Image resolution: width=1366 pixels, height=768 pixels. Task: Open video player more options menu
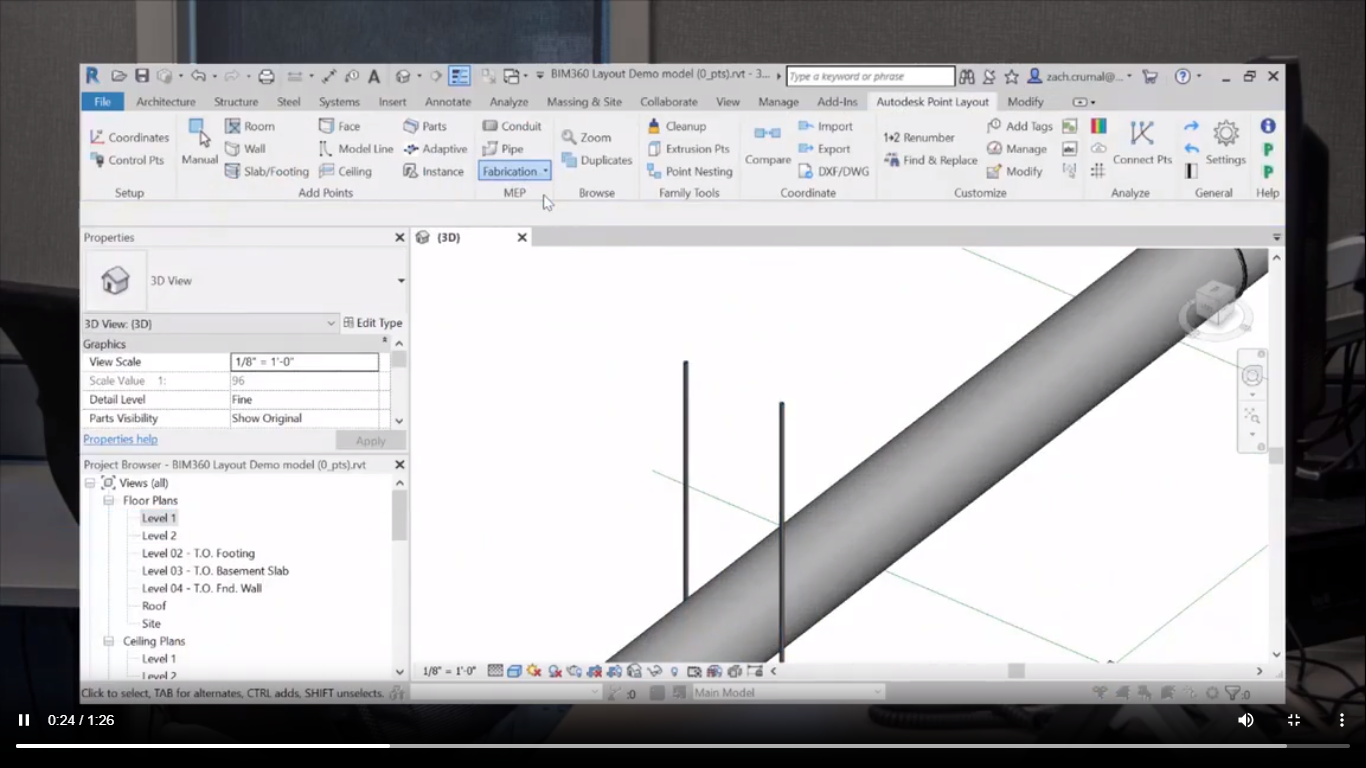coord(1341,720)
